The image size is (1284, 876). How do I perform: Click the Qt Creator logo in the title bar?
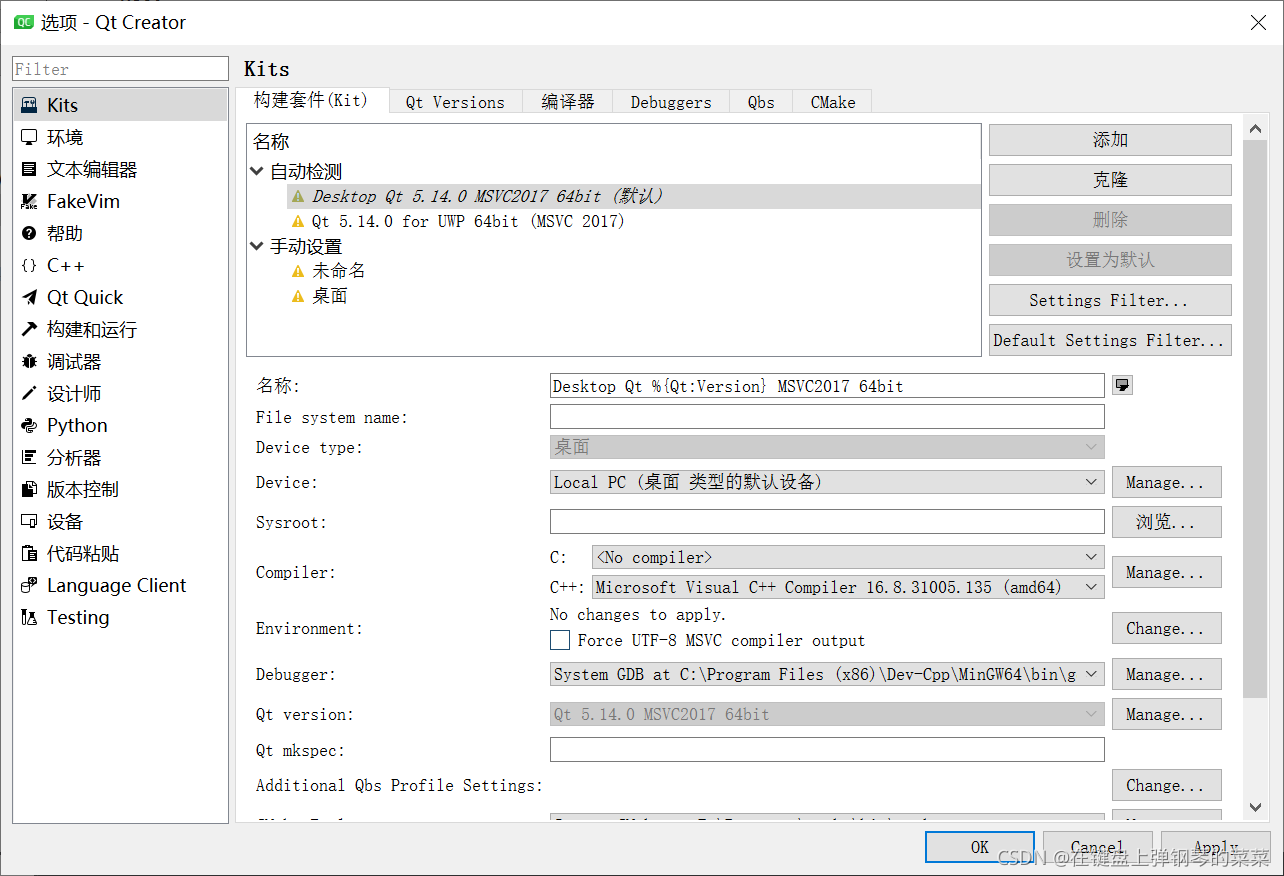coord(22,22)
